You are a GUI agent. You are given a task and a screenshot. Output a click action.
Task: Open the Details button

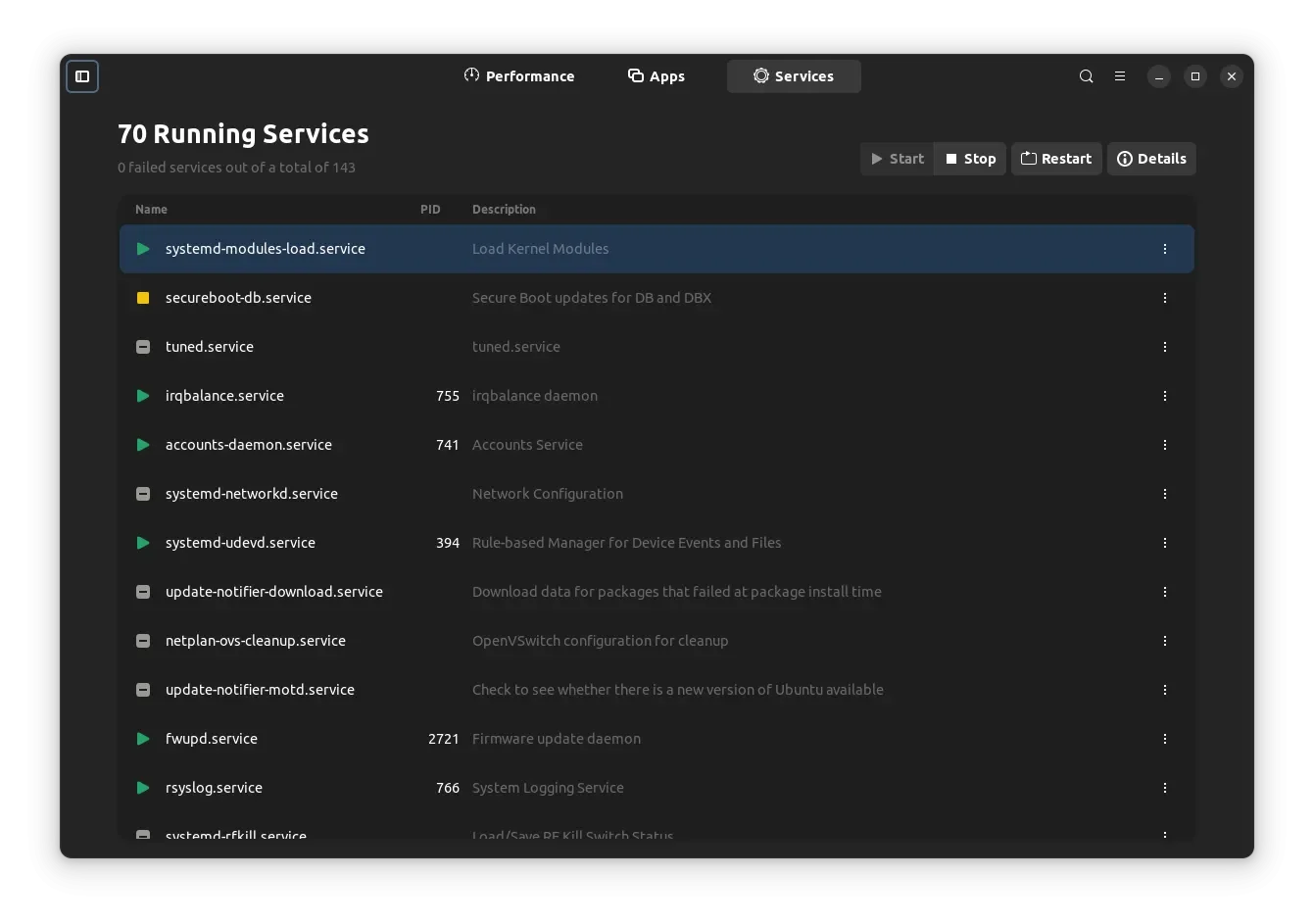(x=1151, y=159)
